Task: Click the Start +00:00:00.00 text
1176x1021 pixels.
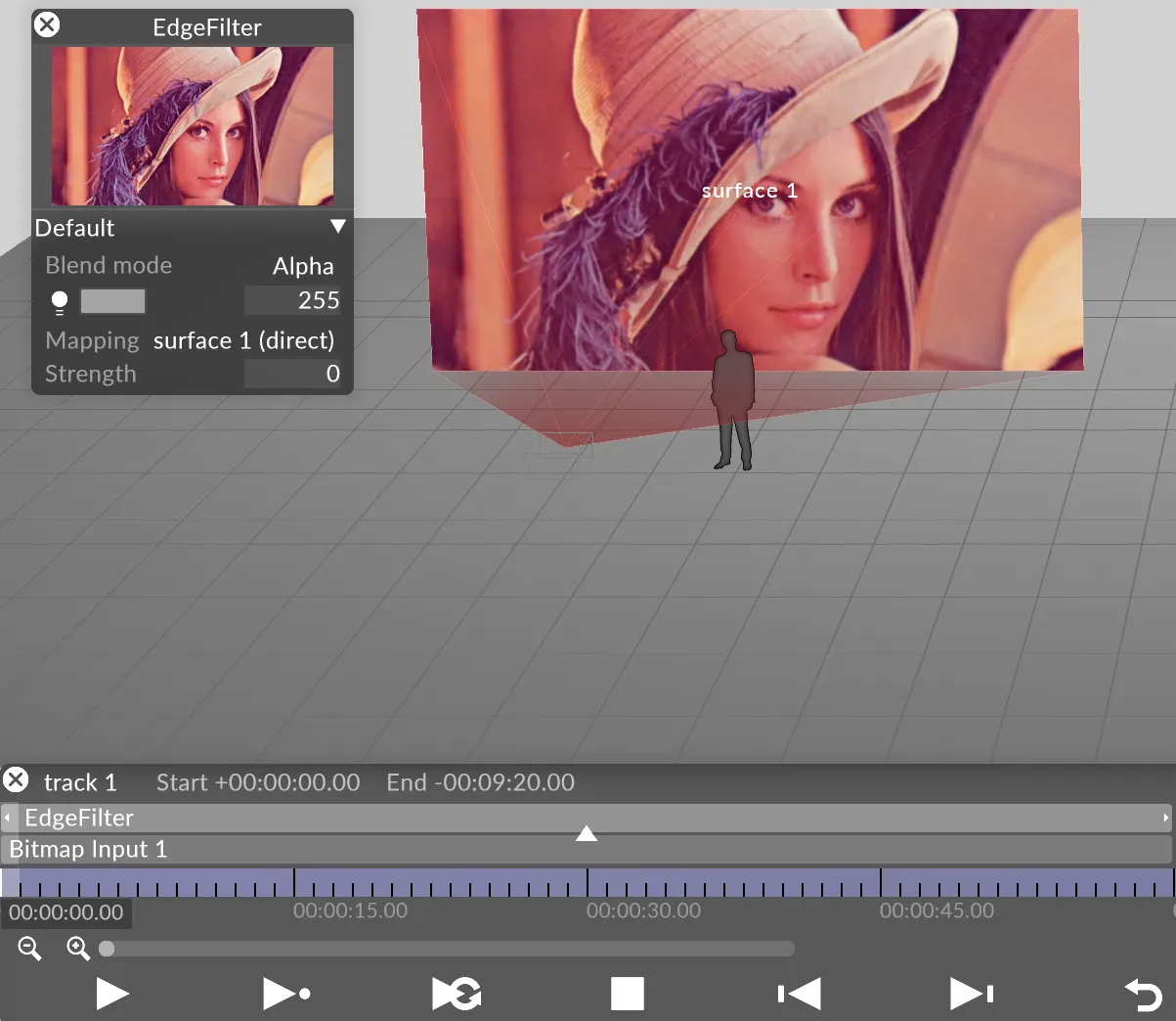Action: tap(258, 782)
